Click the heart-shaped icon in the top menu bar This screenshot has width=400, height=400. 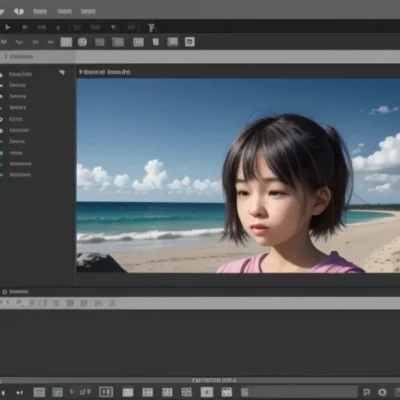click(19, 11)
